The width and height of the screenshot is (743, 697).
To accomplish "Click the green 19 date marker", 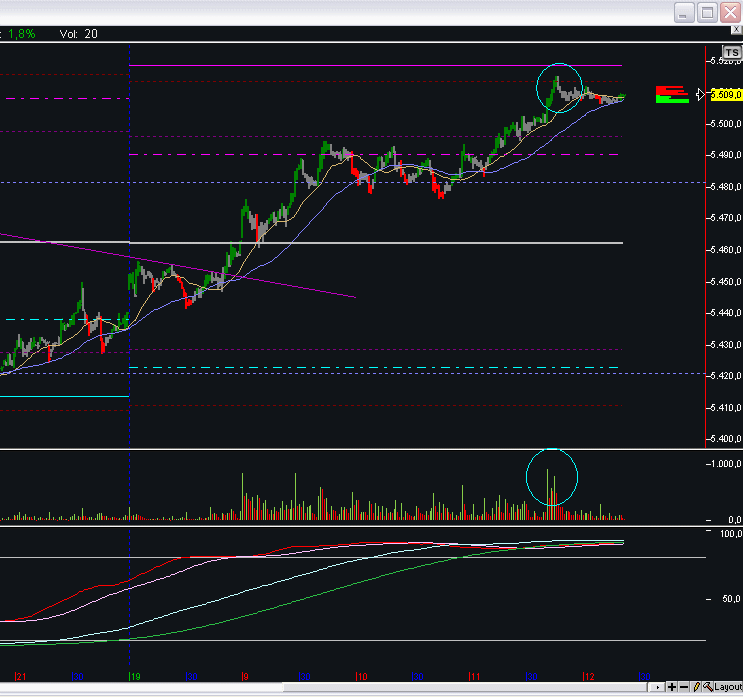I will (134, 676).
